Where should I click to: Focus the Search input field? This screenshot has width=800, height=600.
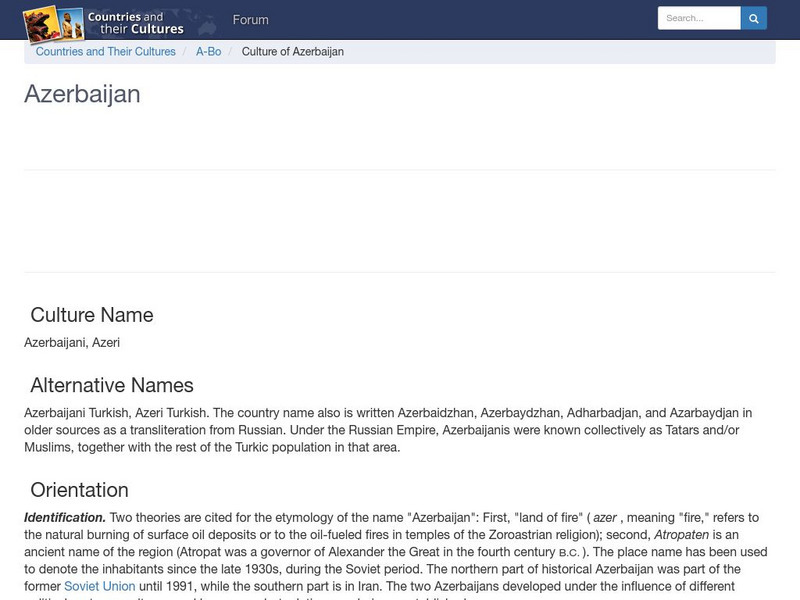click(x=699, y=18)
